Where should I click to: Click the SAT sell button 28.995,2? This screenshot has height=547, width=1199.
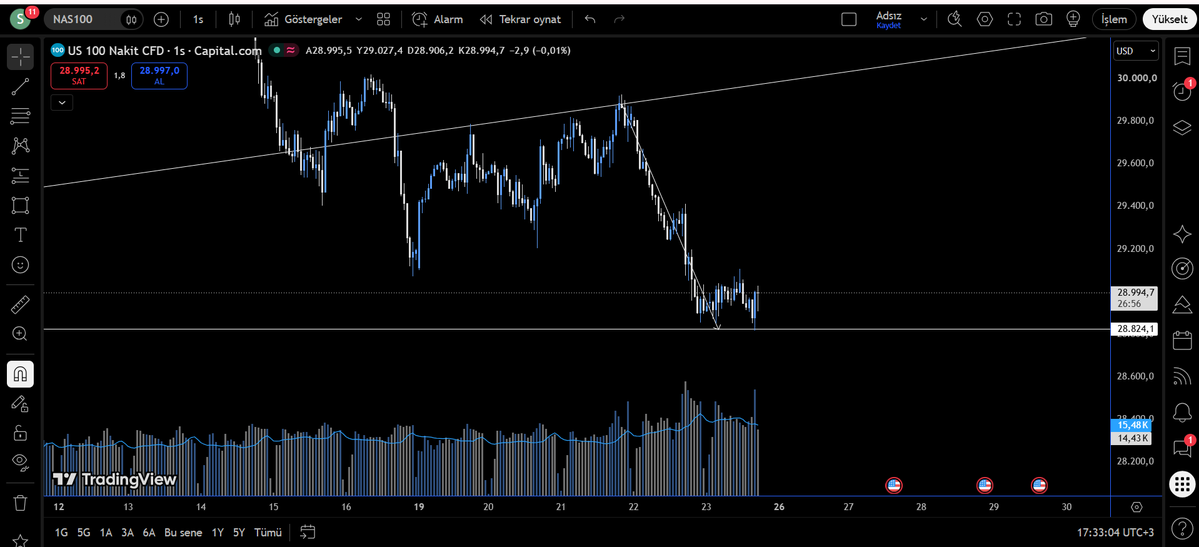coord(80,75)
